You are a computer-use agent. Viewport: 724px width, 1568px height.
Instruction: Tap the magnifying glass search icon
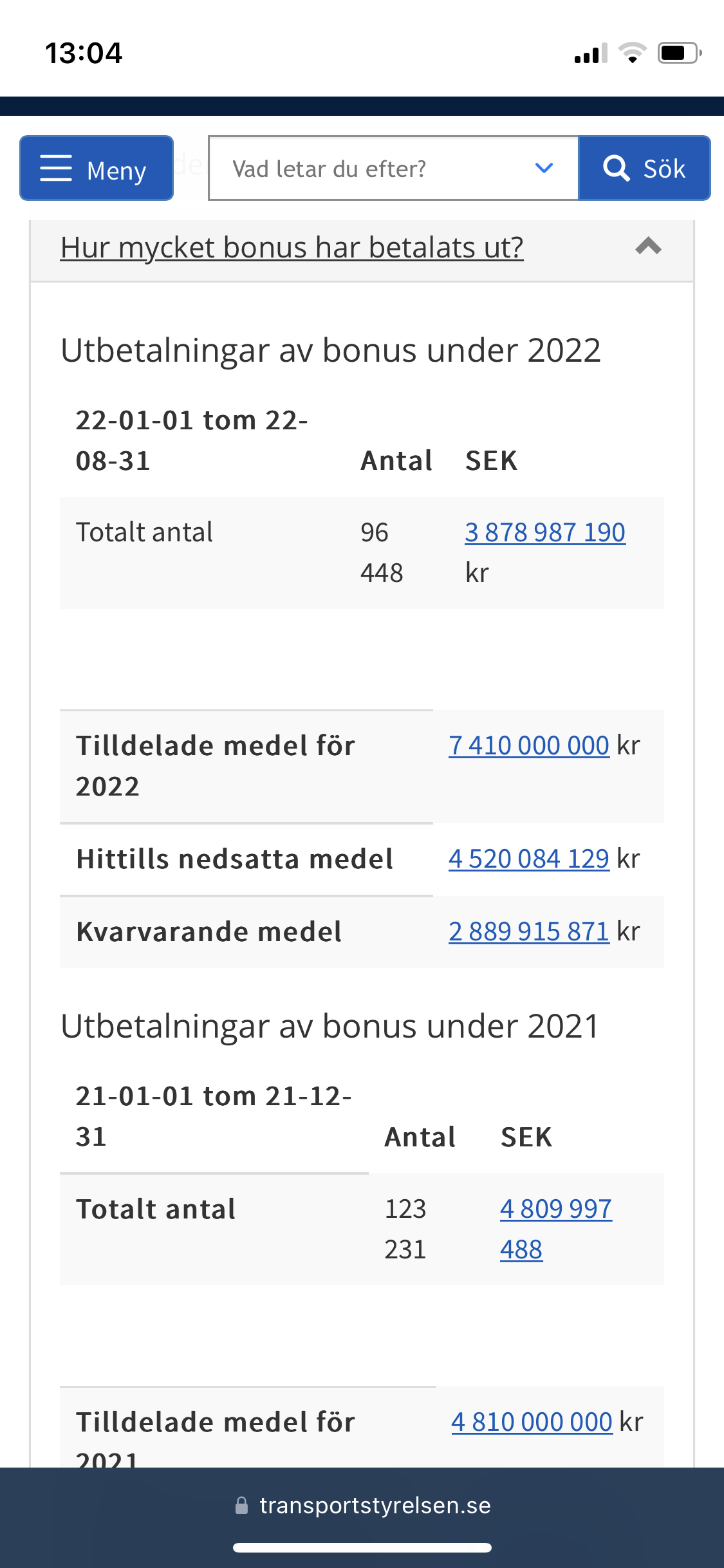click(x=616, y=169)
